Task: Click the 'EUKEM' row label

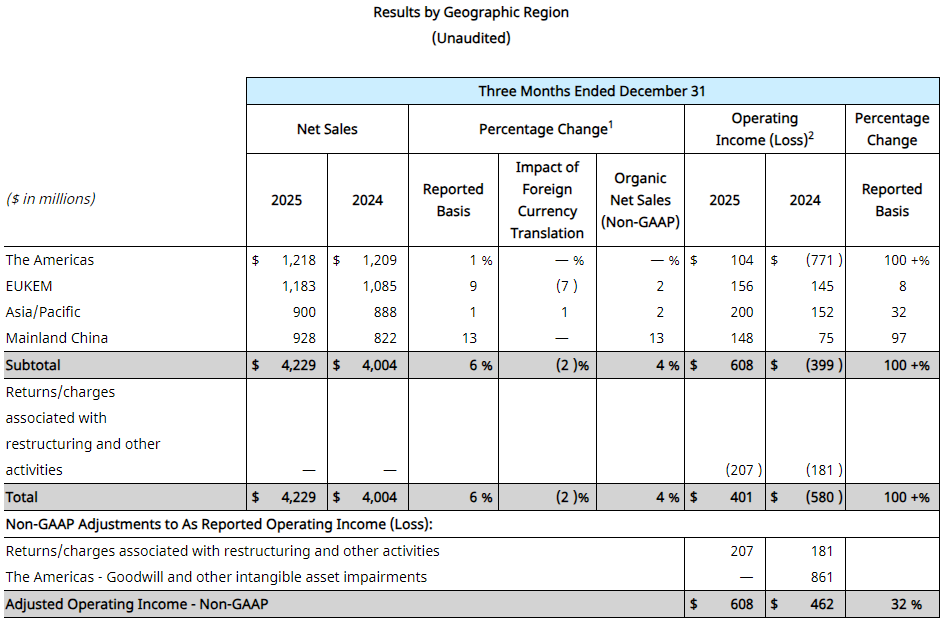Action: (29, 286)
